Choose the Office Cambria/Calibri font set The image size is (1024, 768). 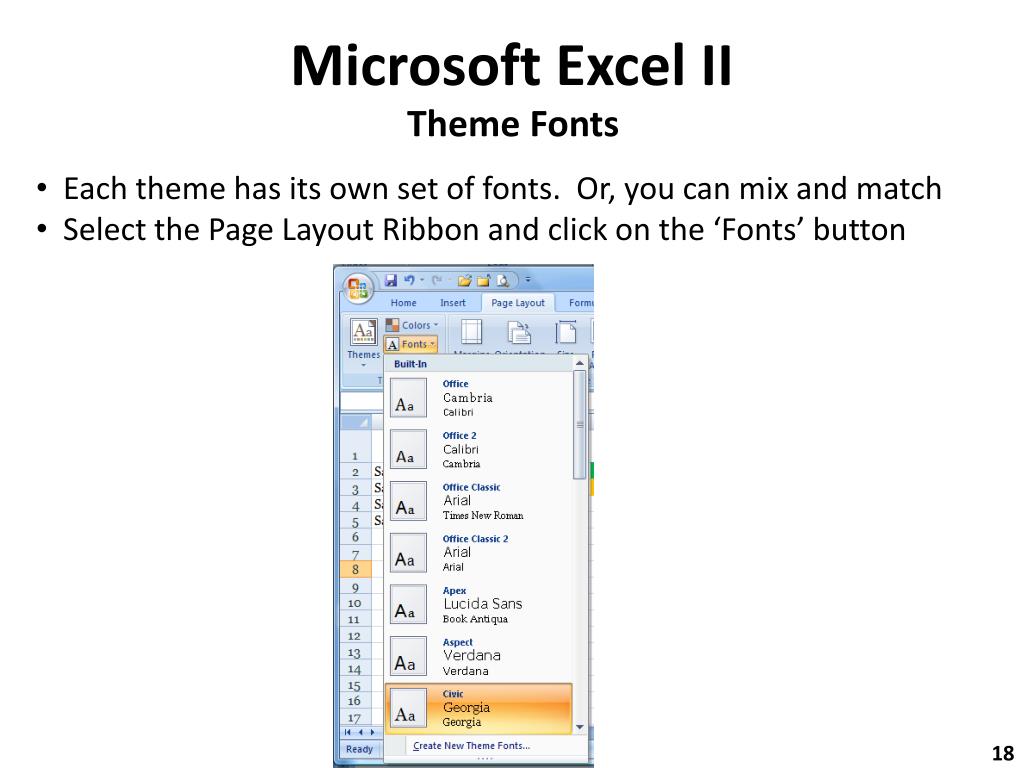[479, 398]
